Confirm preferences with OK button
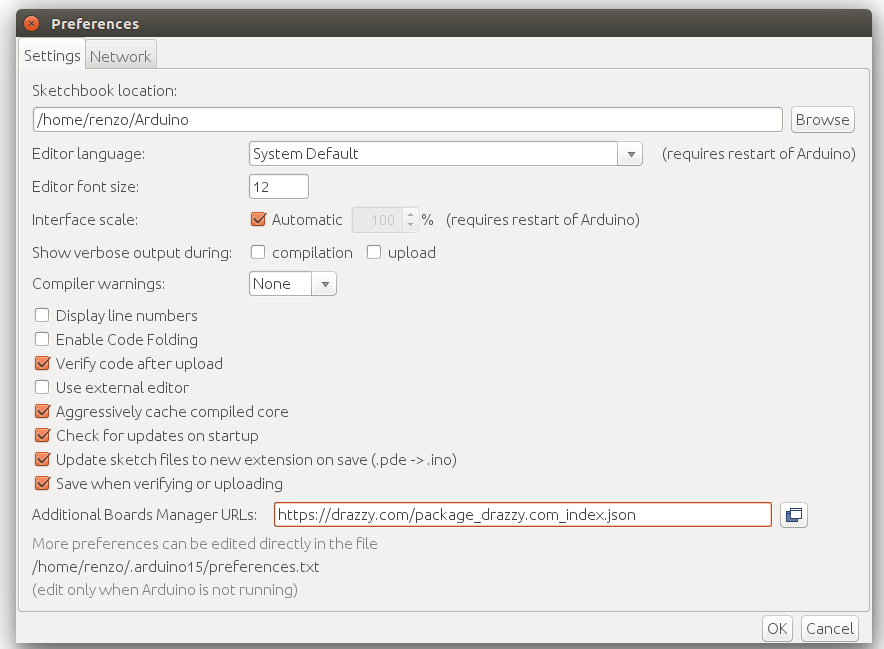 (777, 628)
